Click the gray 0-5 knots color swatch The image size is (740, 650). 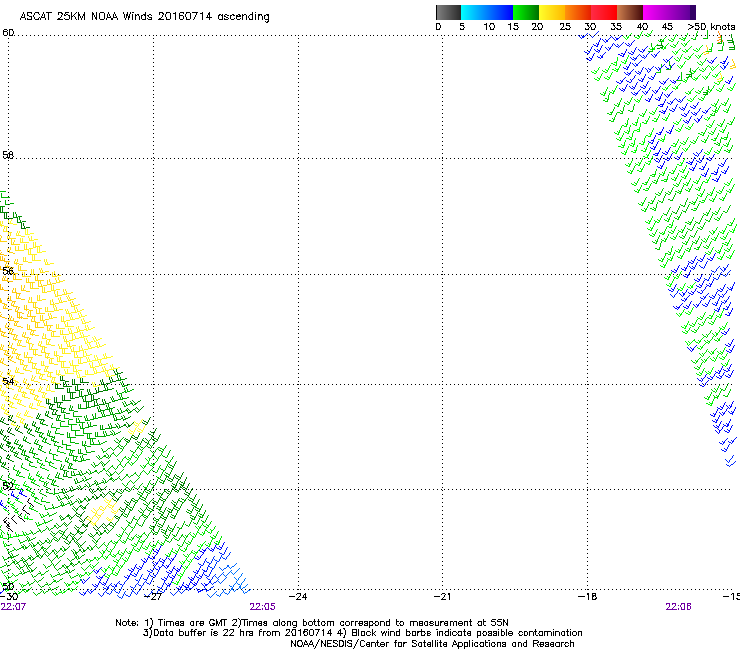(448, 12)
